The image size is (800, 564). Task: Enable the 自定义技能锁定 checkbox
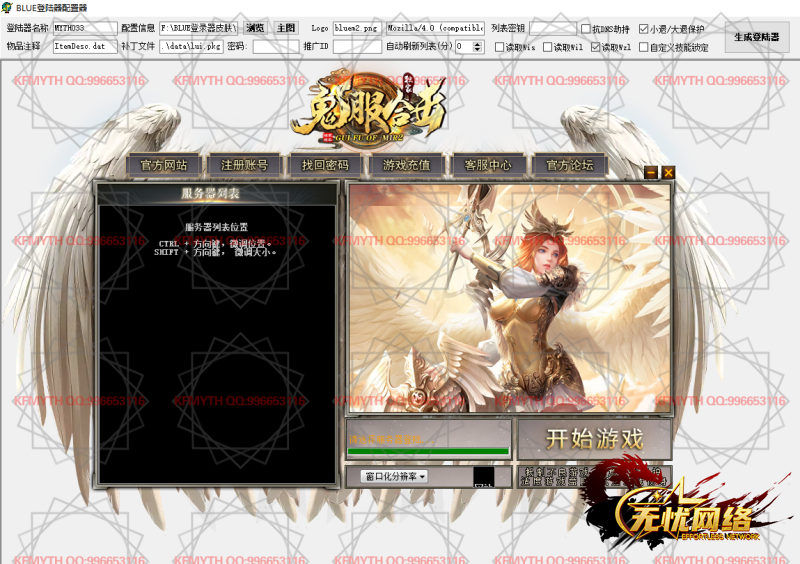pos(643,47)
